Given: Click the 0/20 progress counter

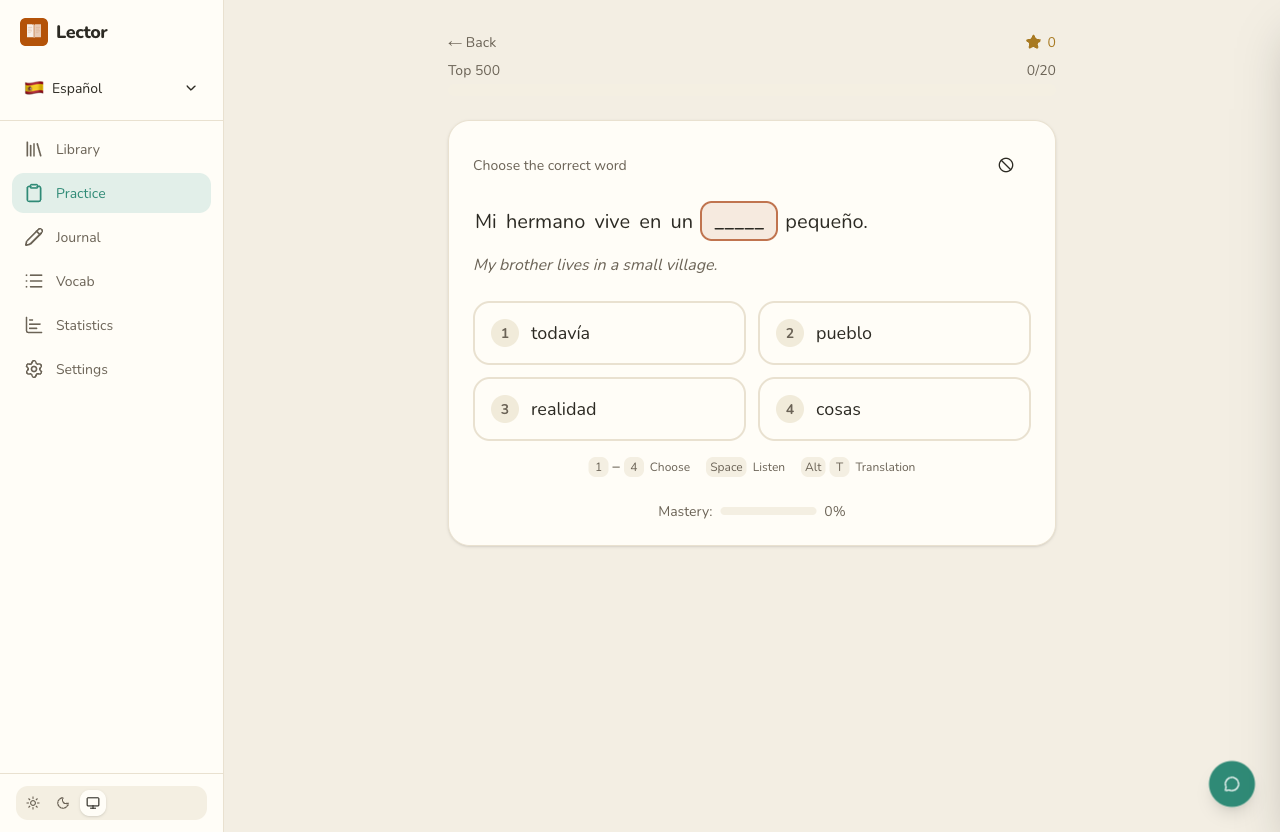Looking at the screenshot, I should point(1041,70).
